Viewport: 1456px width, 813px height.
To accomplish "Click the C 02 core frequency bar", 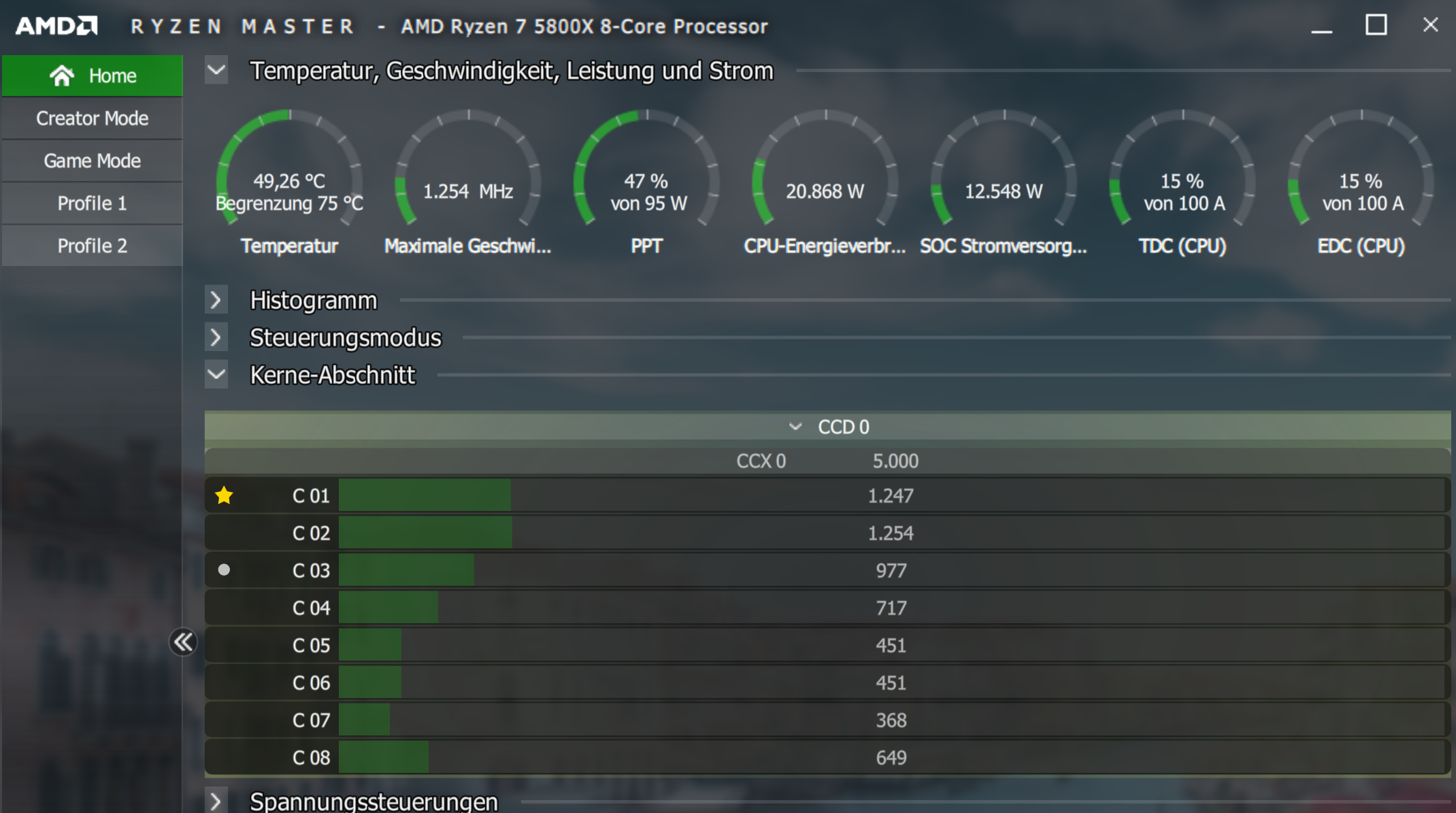I will click(425, 533).
